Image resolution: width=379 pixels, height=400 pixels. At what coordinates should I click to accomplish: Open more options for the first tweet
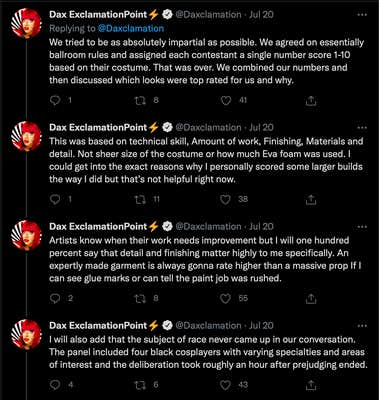[x=362, y=15]
